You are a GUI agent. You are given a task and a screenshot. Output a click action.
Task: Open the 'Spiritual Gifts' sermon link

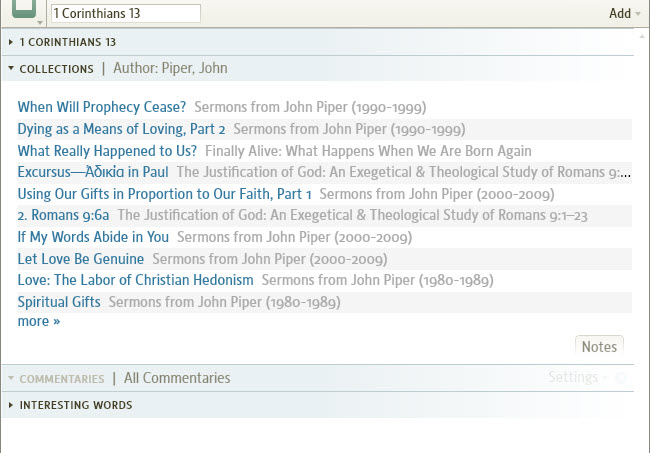[59, 302]
